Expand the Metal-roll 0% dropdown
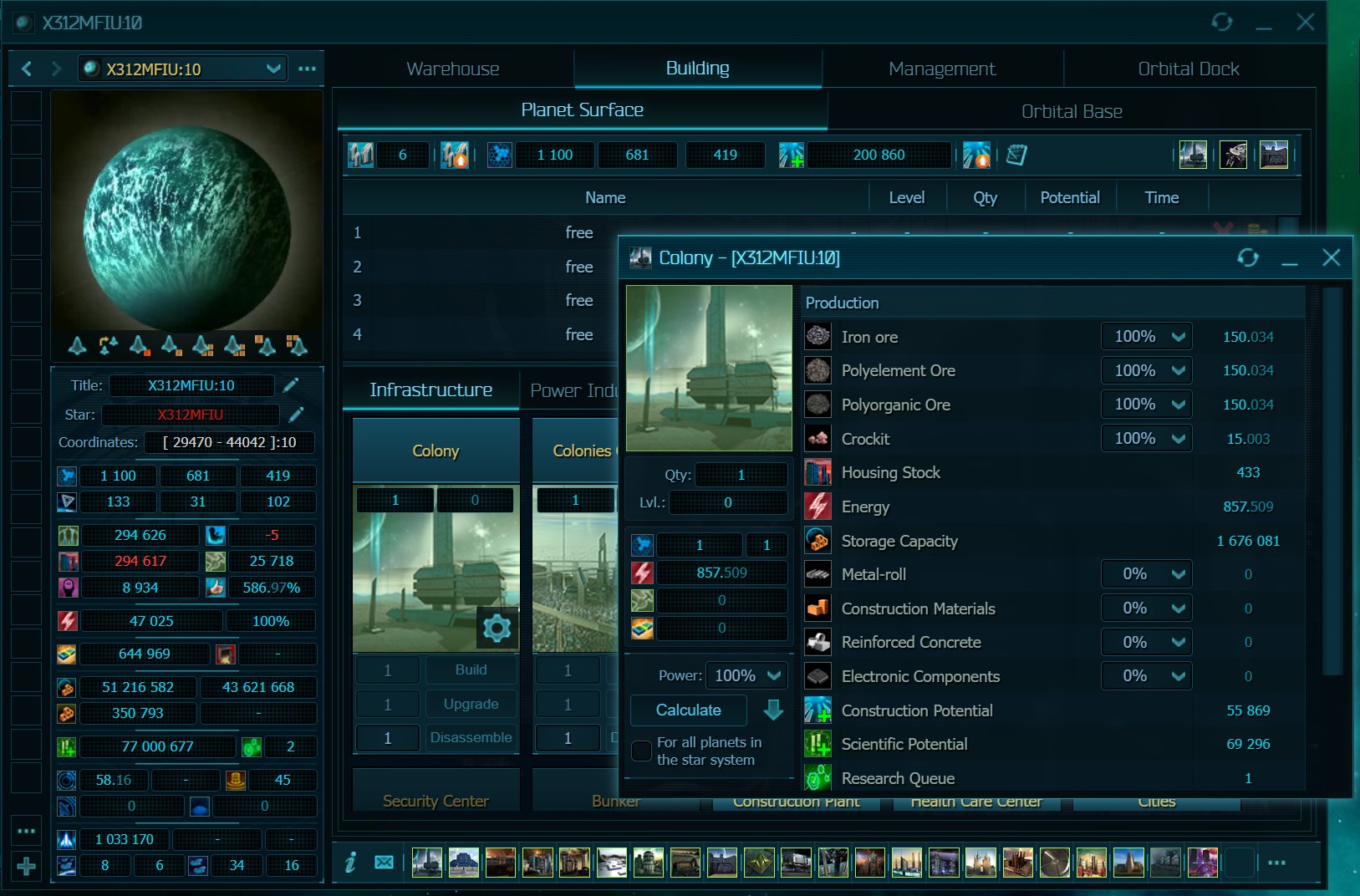This screenshot has width=1360, height=896. (x=1147, y=574)
